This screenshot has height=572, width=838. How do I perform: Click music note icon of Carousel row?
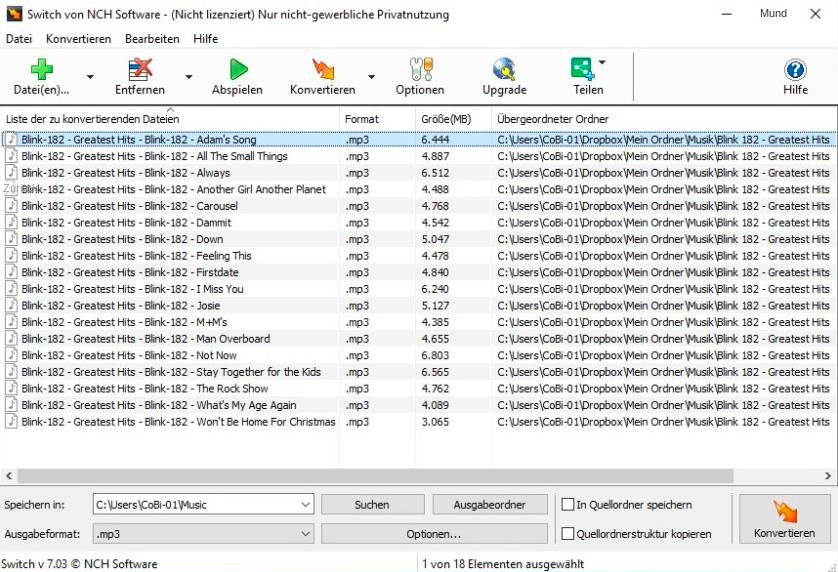11,205
